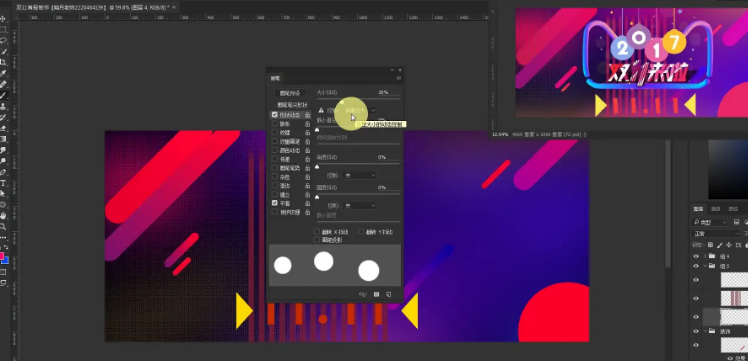
Task: Click the 杂色 (Noise) option label
Action: pyautogui.click(x=285, y=177)
